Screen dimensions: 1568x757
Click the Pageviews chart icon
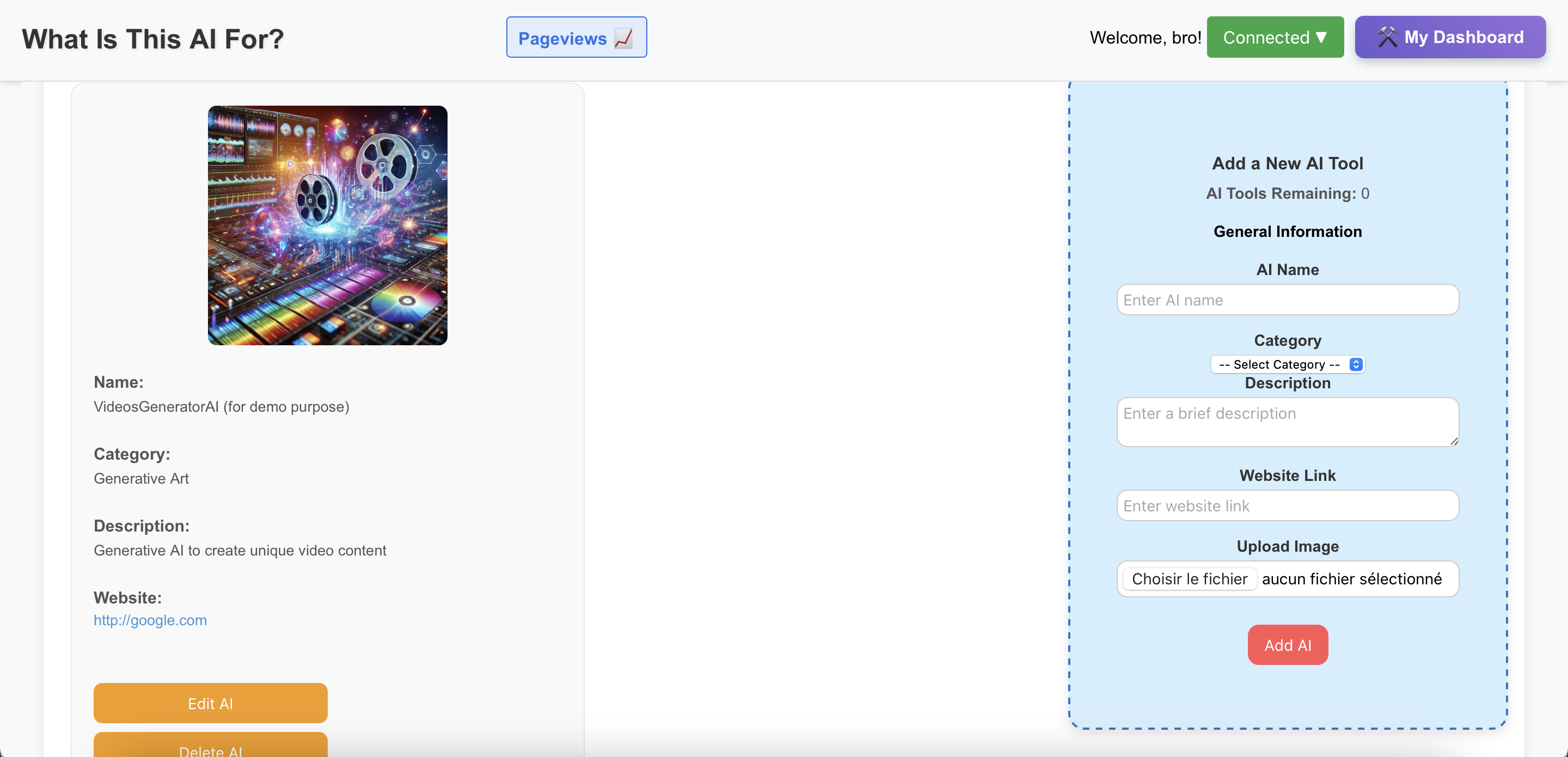pyautogui.click(x=623, y=38)
